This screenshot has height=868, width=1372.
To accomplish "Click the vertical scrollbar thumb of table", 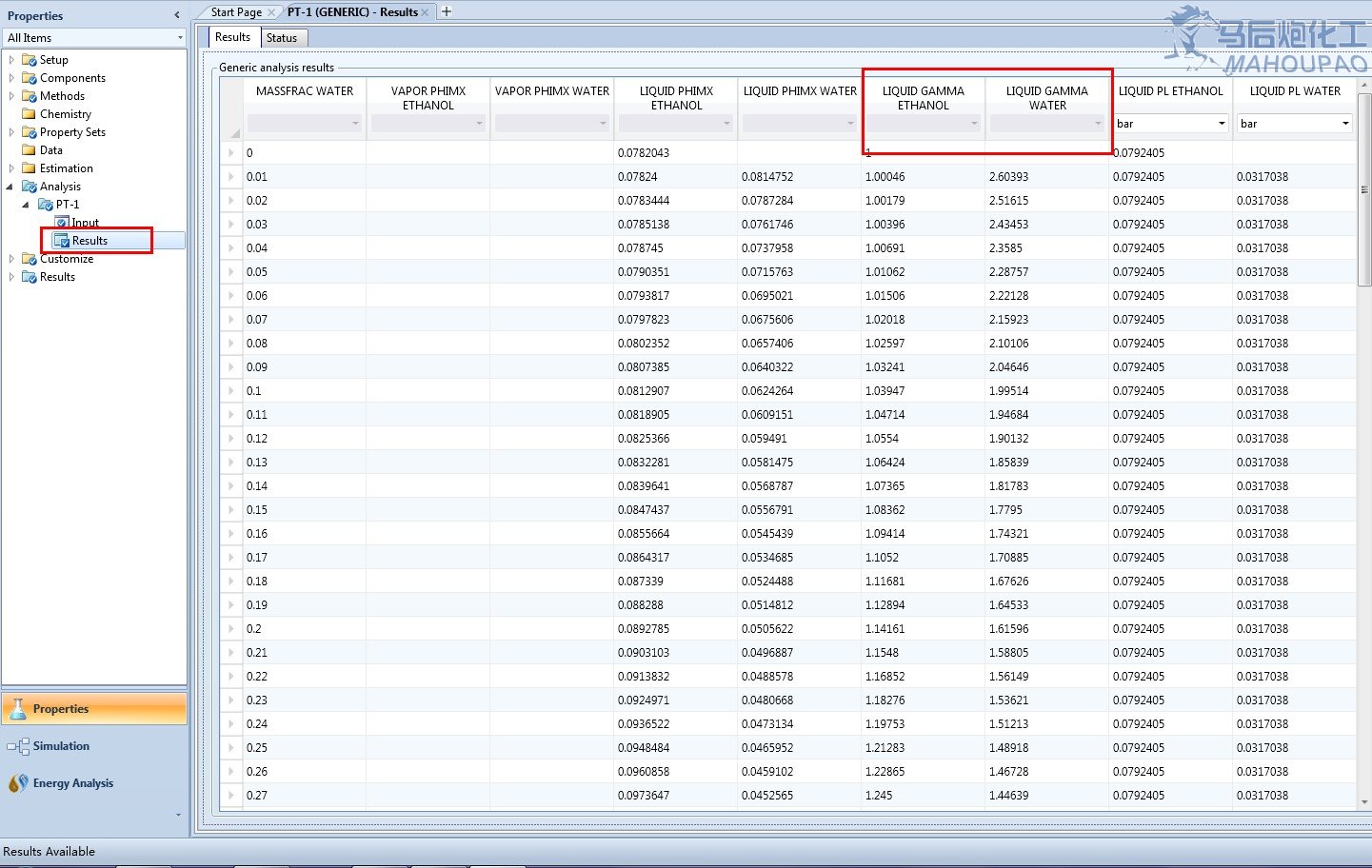I will click(x=1364, y=187).
